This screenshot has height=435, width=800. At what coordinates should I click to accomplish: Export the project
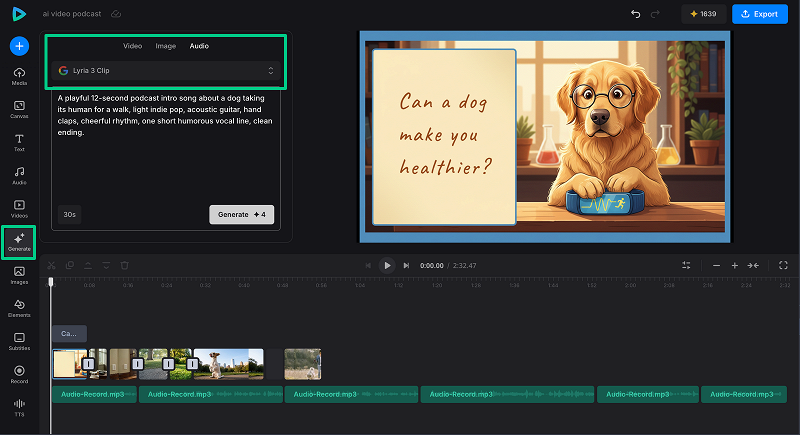click(760, 14)
